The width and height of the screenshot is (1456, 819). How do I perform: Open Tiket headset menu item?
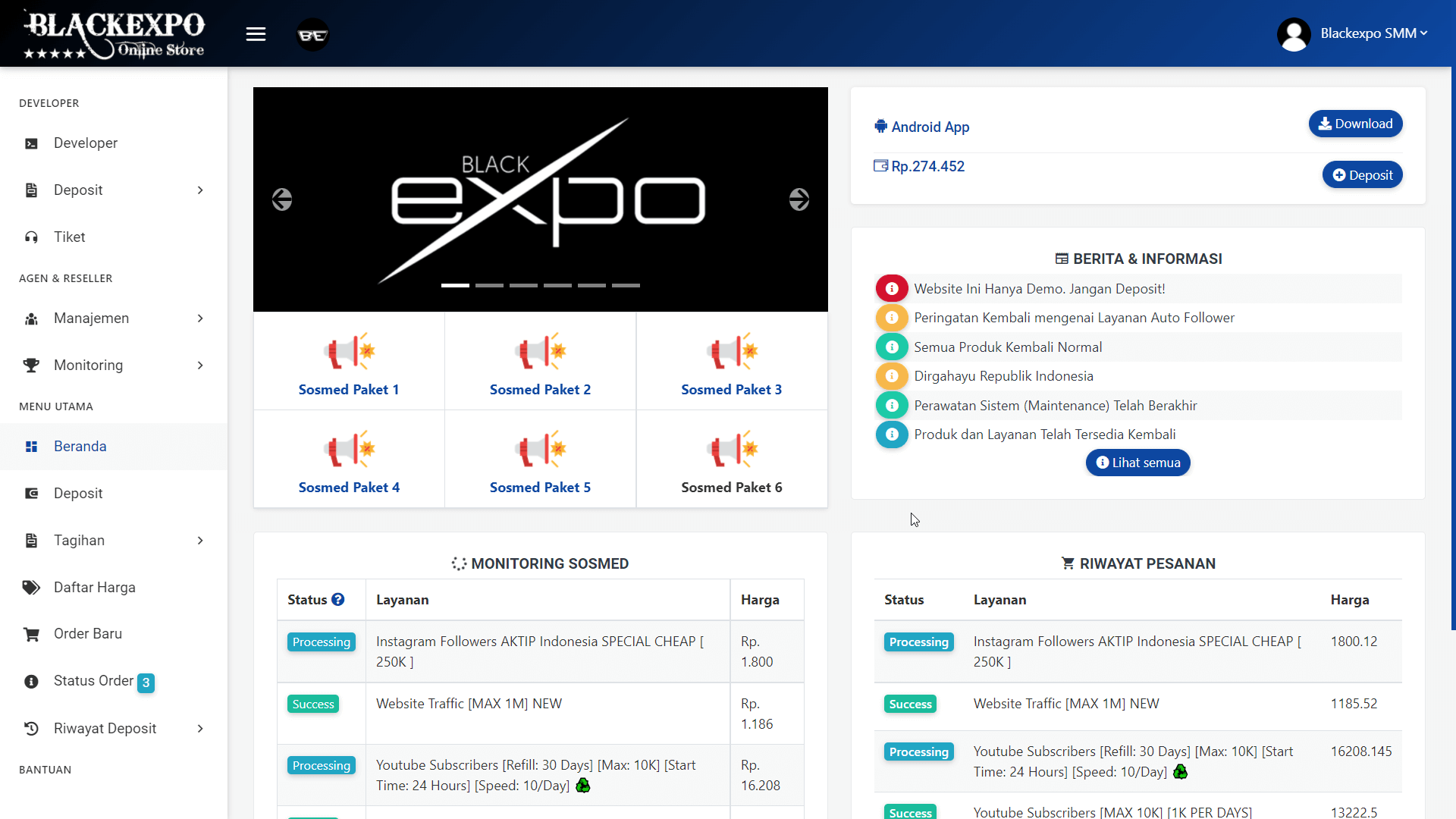69,237
